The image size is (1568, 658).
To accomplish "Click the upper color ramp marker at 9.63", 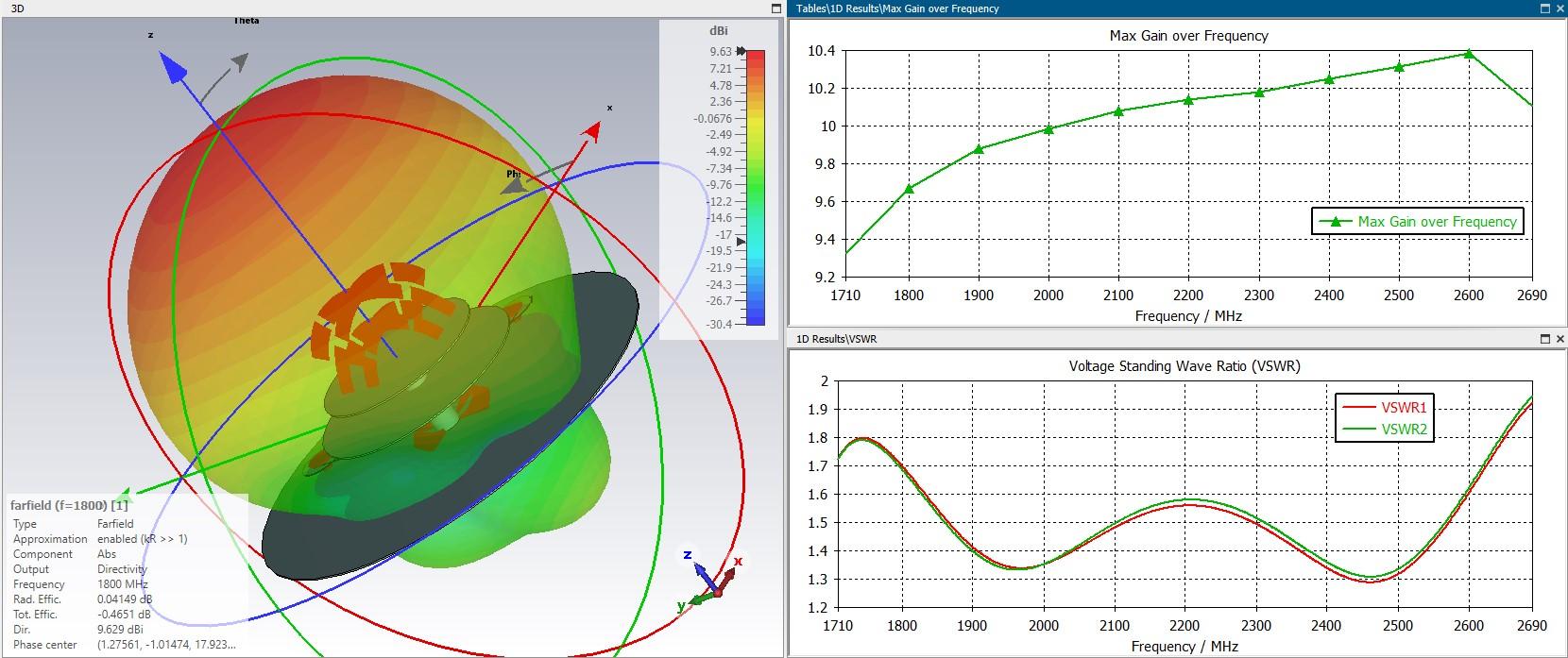I will point(741,52).
